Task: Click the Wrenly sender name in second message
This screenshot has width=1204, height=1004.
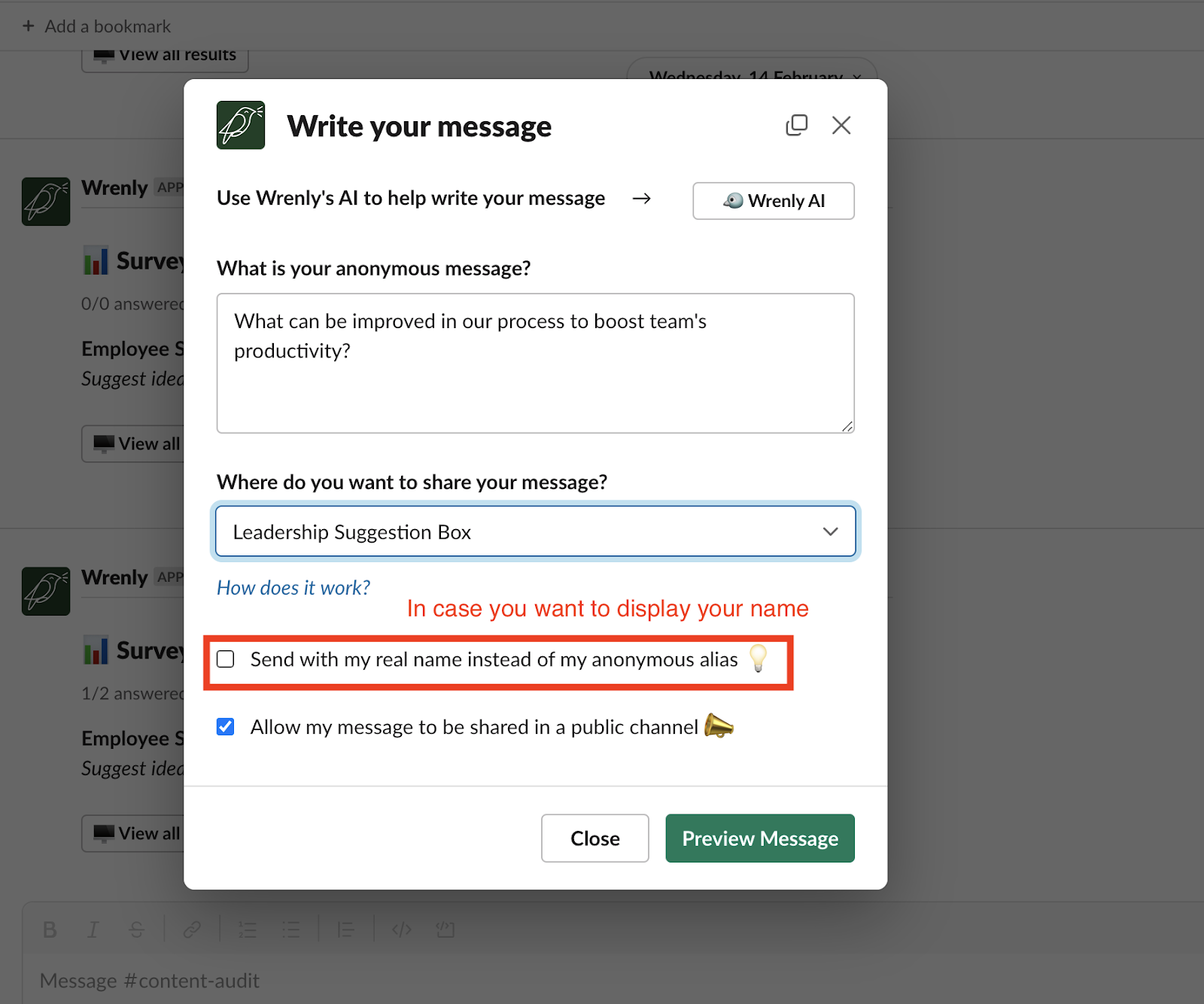Action: [114, 577]
